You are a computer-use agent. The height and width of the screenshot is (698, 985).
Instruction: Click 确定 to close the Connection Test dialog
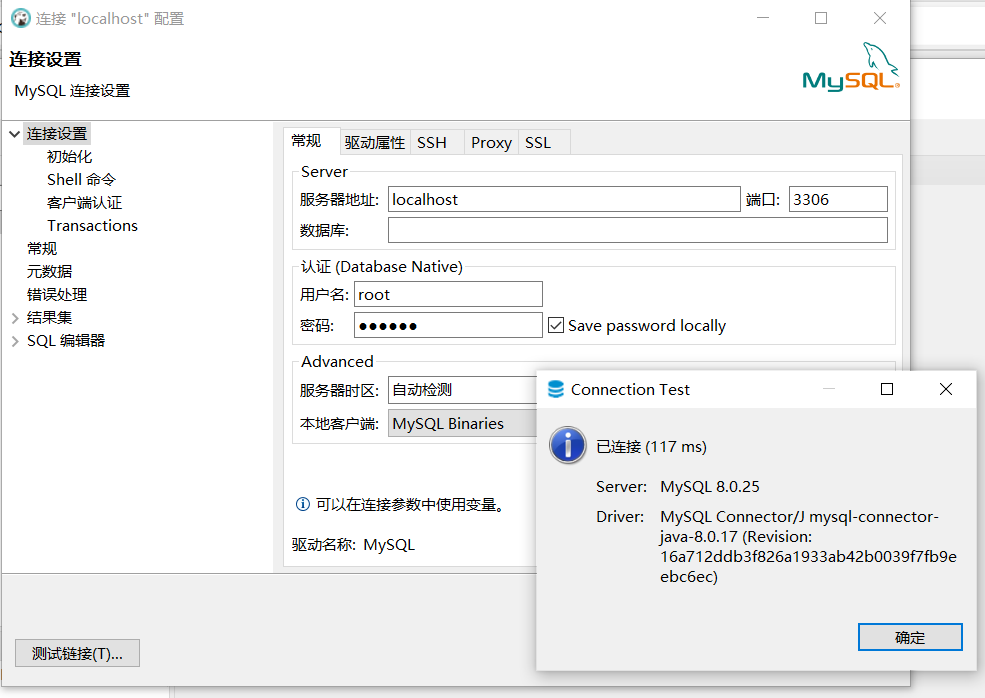(909, 637)
